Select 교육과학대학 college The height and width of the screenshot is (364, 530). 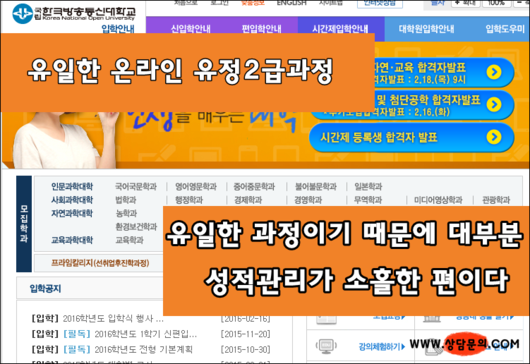[72, 240]
